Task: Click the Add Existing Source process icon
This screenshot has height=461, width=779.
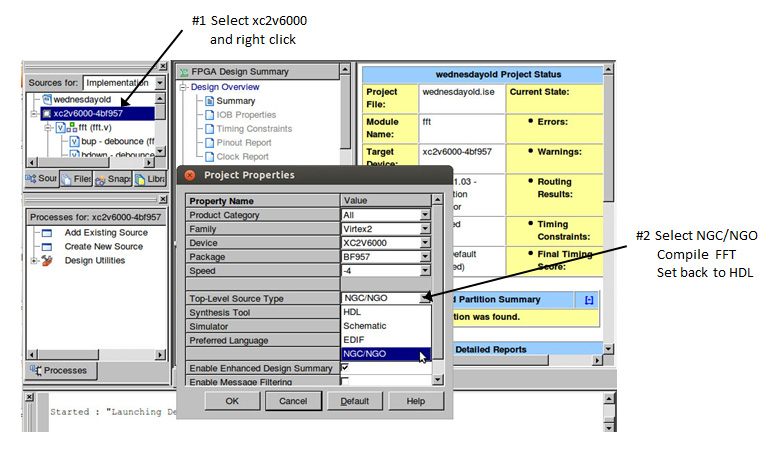Action: coord(46,233)
